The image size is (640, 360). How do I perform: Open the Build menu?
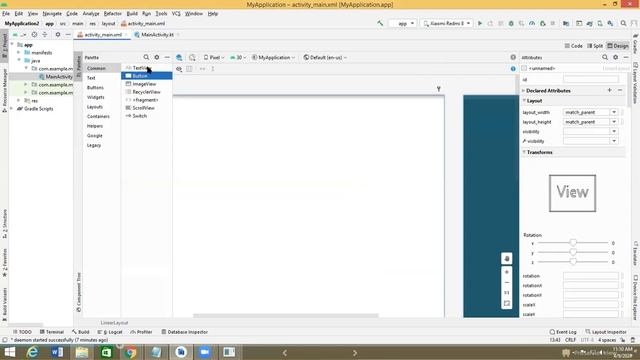(132, 13)
